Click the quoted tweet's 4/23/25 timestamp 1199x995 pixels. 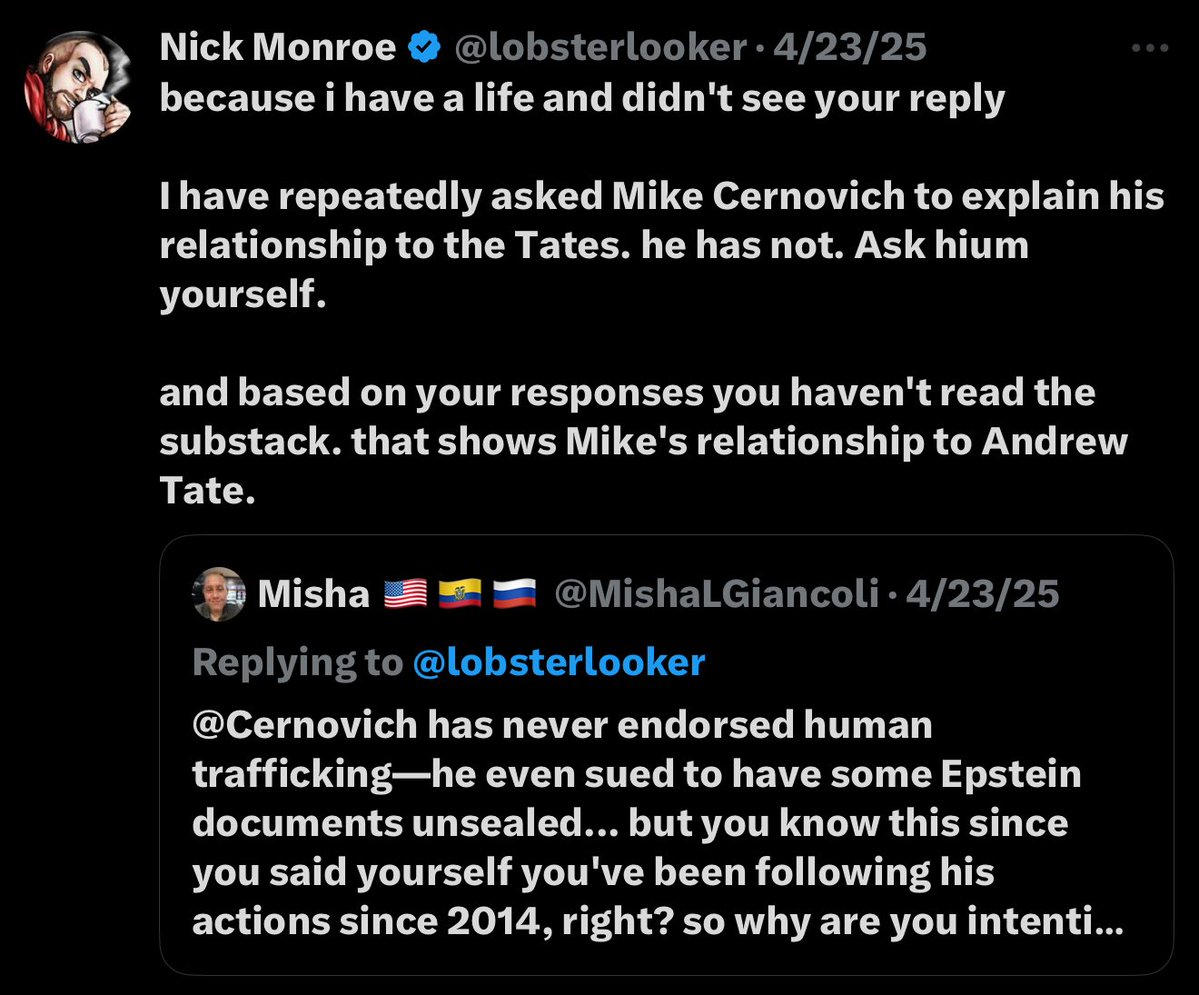[982, 595]
